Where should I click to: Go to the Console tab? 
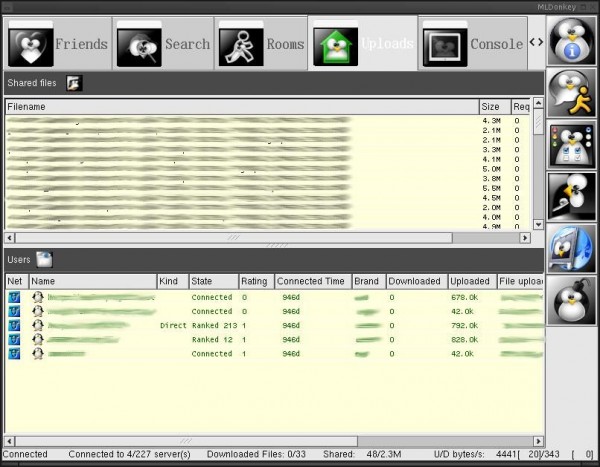click(x=472, y=44)
